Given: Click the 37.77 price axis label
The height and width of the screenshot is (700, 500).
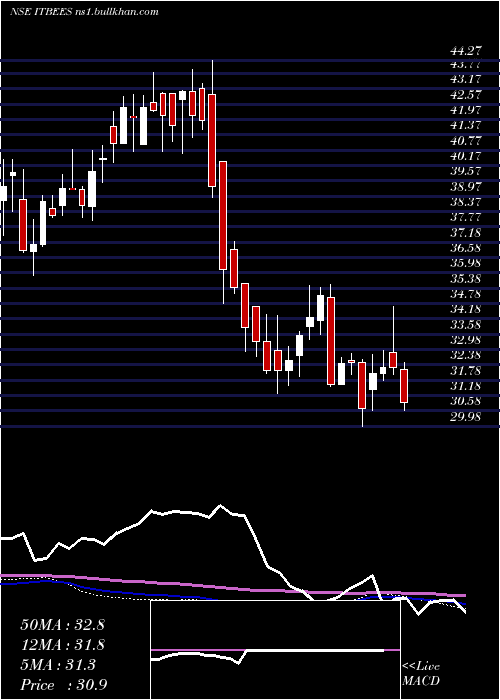Looking at the screenshot, I should pos(466,217).
